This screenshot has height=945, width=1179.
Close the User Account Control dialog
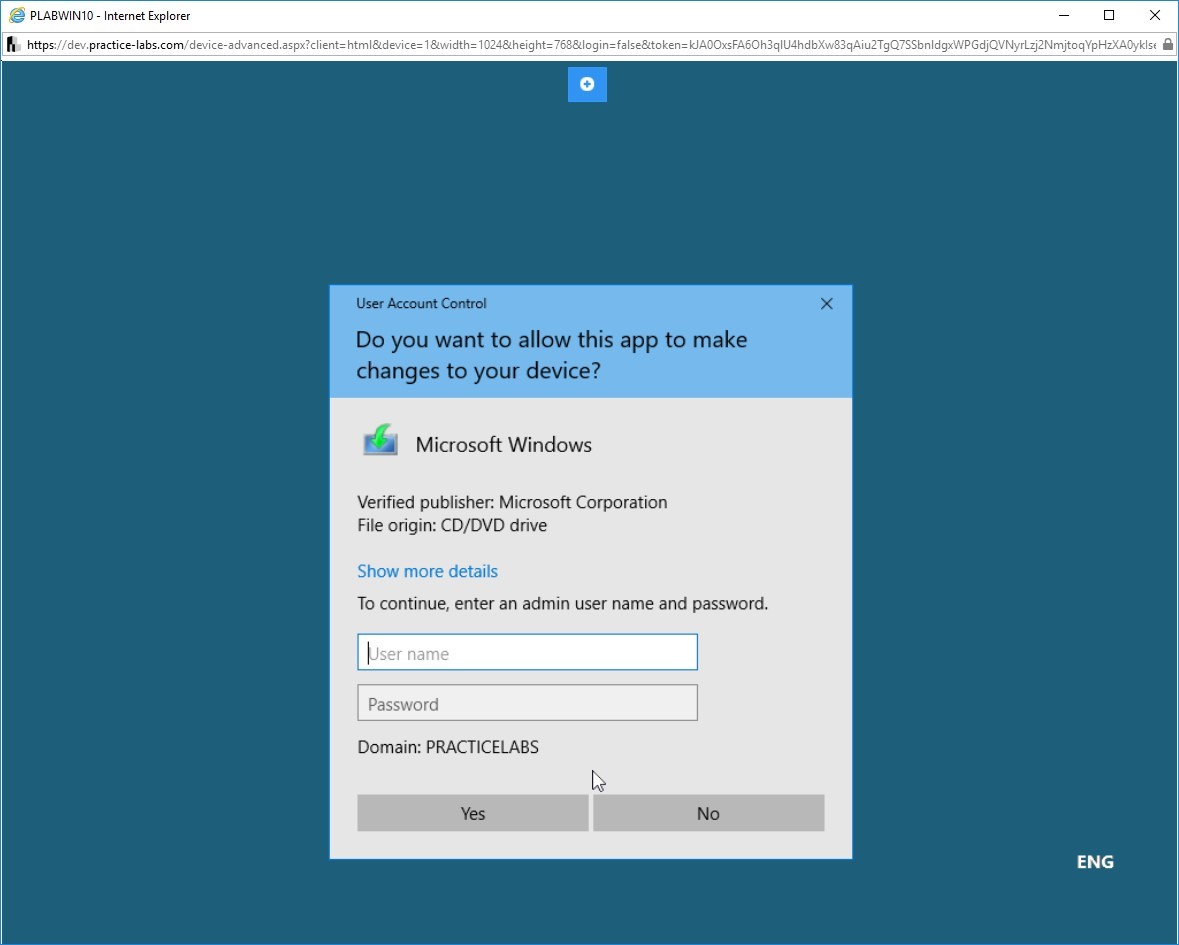(x=826, y=304)
